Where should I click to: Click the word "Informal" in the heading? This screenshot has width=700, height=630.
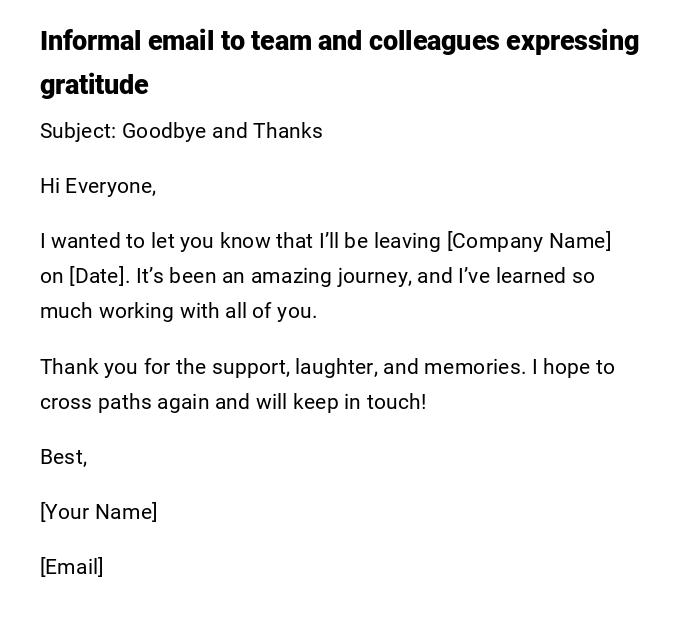[90, 41]
